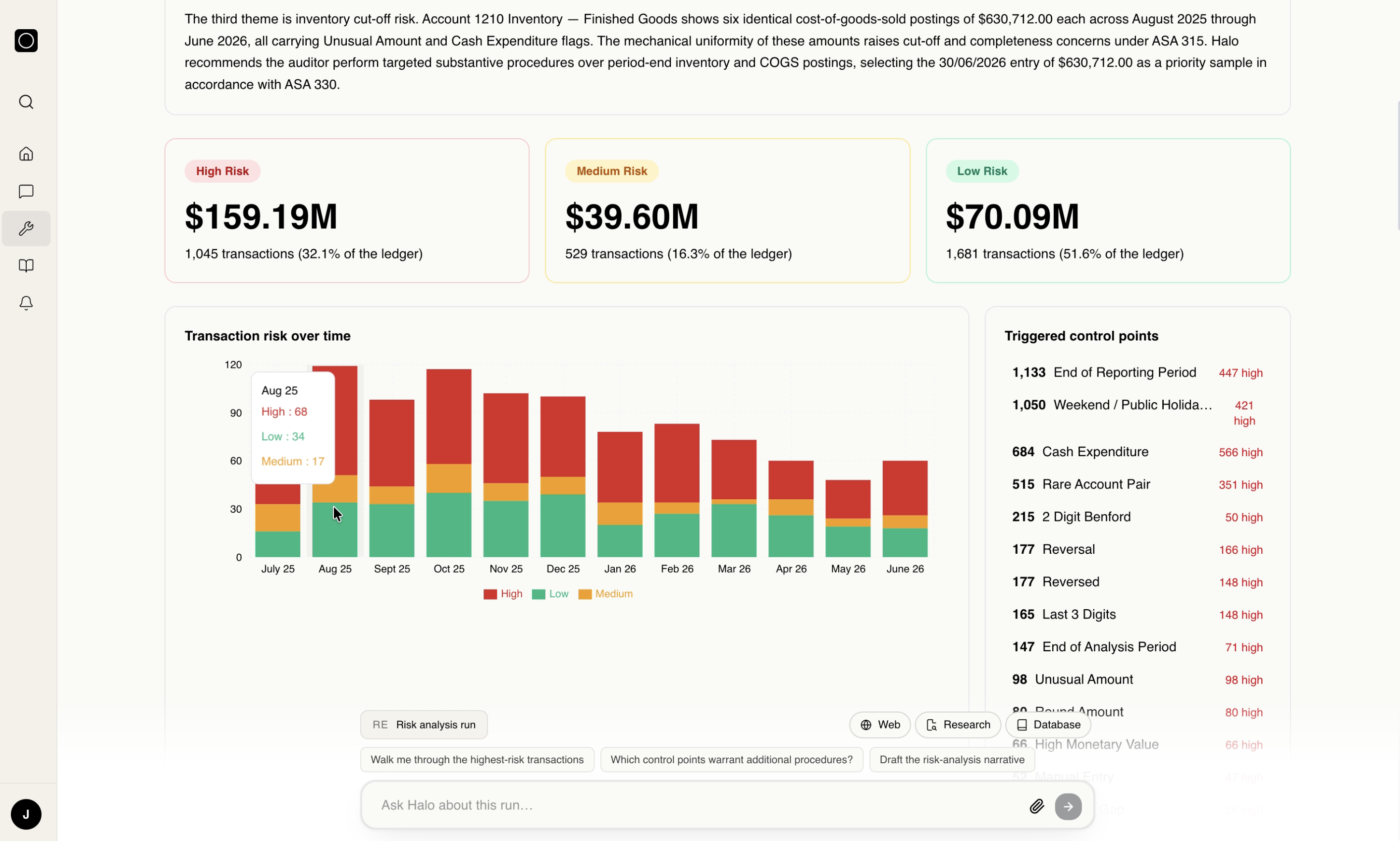Open the user avatar labeled J
Viewport: 1400px width, 841px height.
click(26, 814)
